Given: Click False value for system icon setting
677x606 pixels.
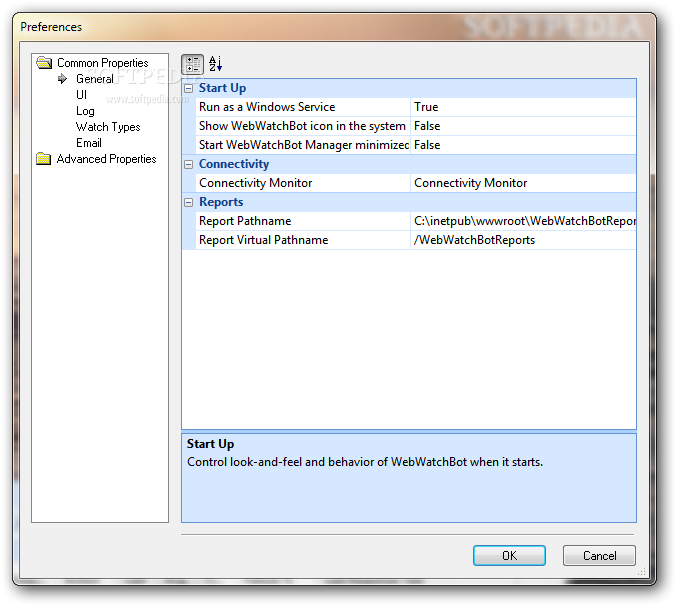Looking at the screenshot, I should pos(523,126).
